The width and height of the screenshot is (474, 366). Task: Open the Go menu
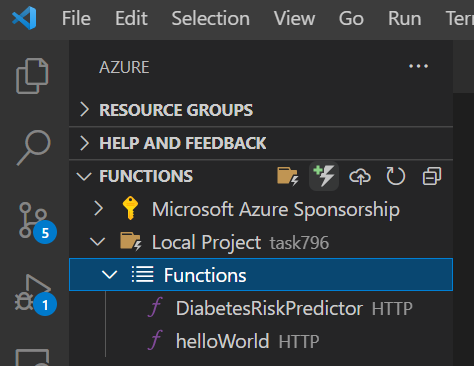point(351,18)
